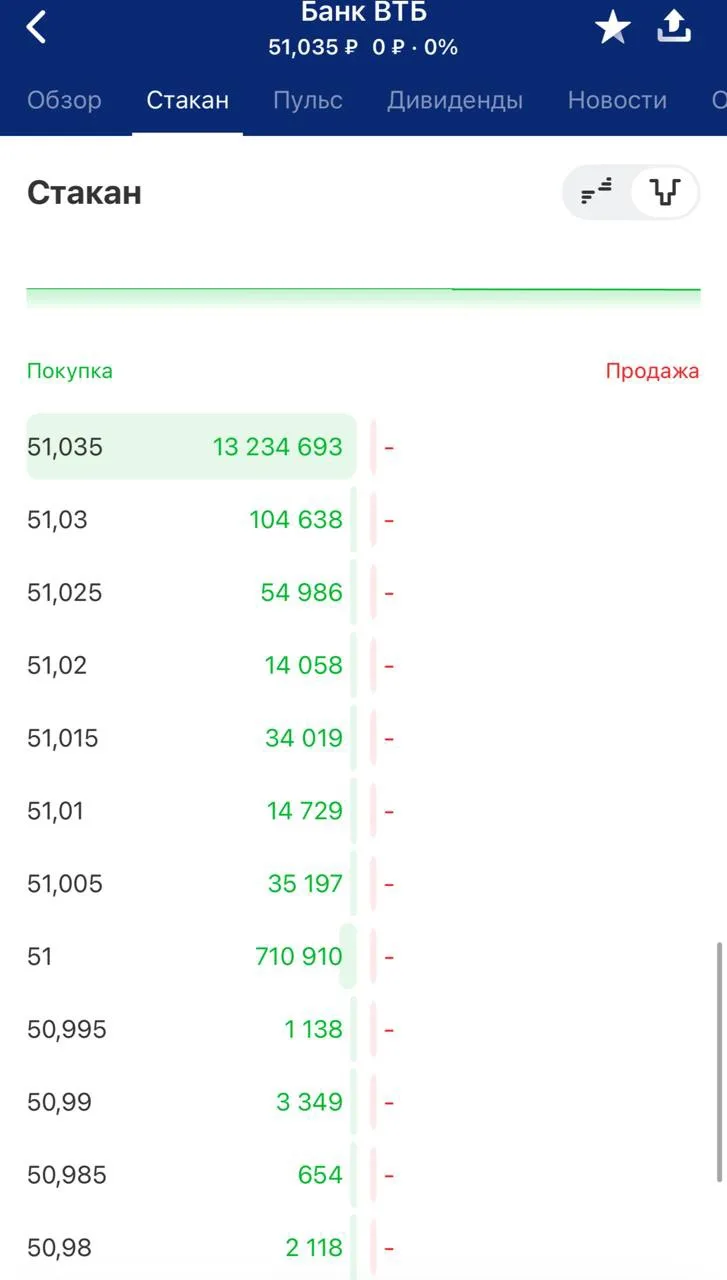The image size is (727, 1280).
Task: Tap the 51,015 bid price
Action: [63, 738]
